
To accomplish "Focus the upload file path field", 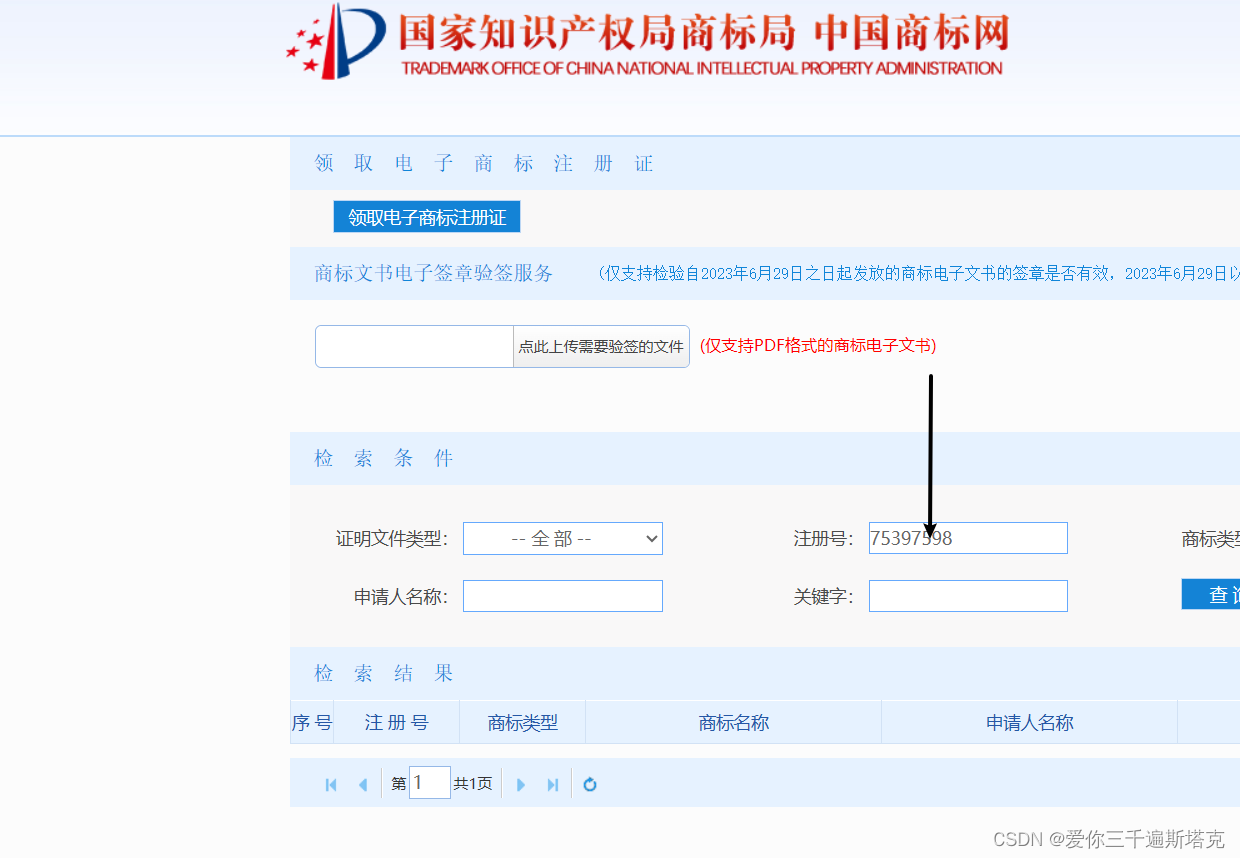I will 414,347.
